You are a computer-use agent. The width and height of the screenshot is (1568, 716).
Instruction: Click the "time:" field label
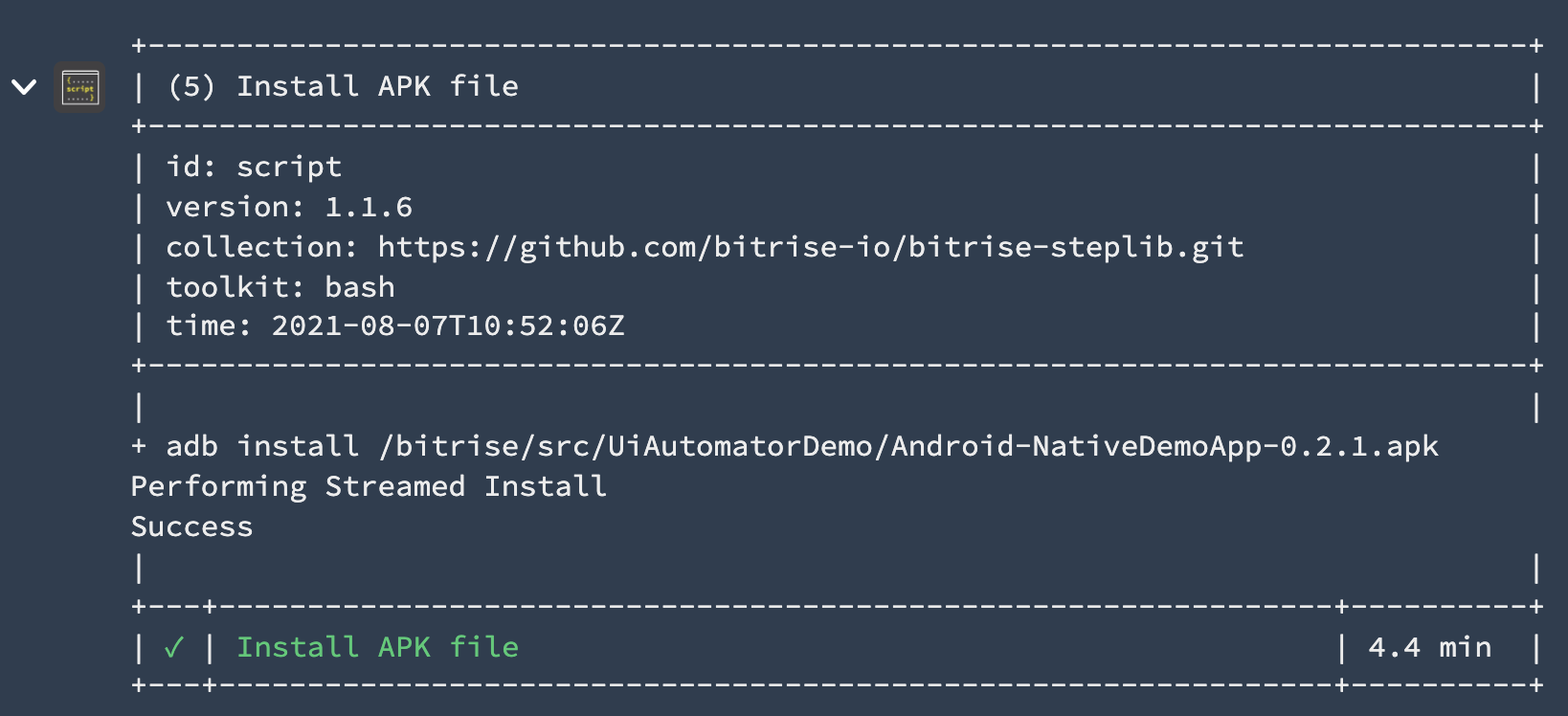pos(209,326)
